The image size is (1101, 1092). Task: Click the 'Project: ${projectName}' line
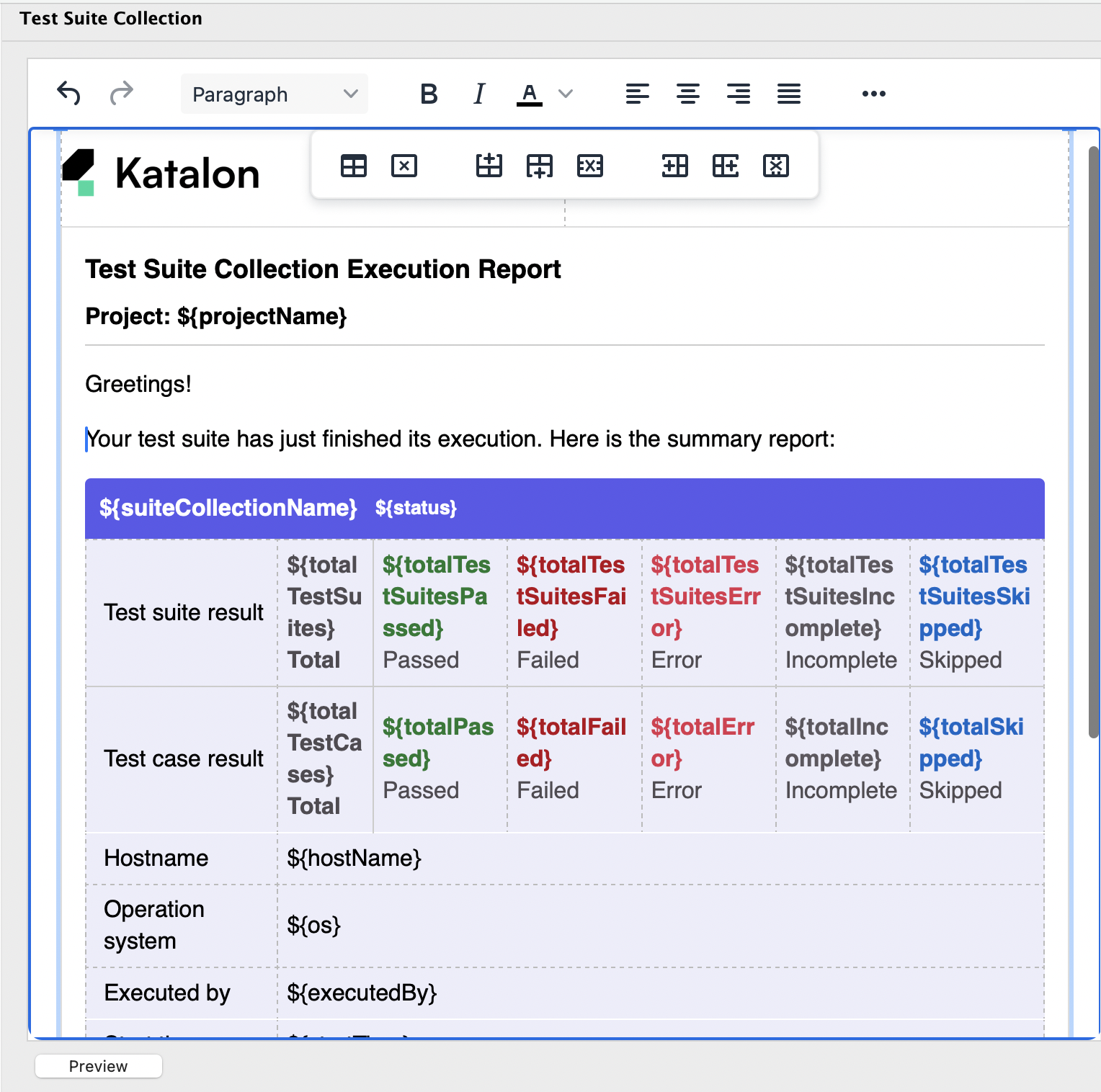[x=216, y=316]
